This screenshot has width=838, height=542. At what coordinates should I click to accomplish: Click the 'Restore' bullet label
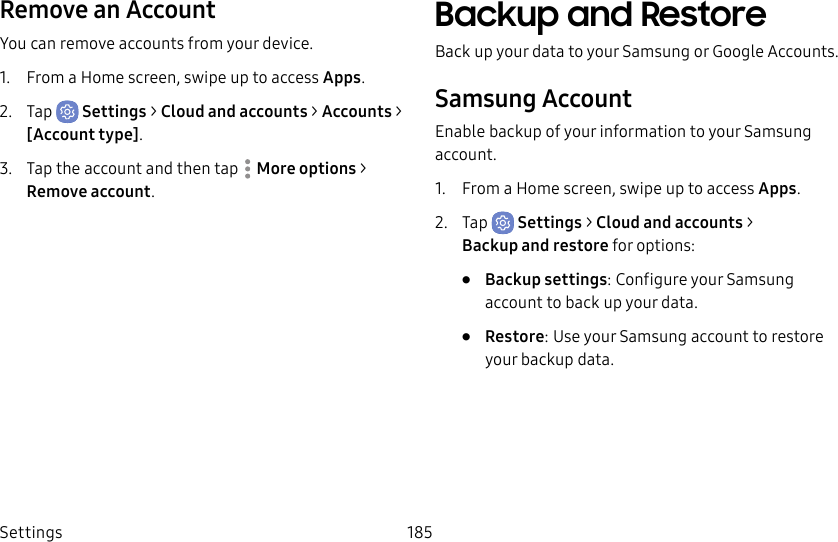[x=514, y=336]
